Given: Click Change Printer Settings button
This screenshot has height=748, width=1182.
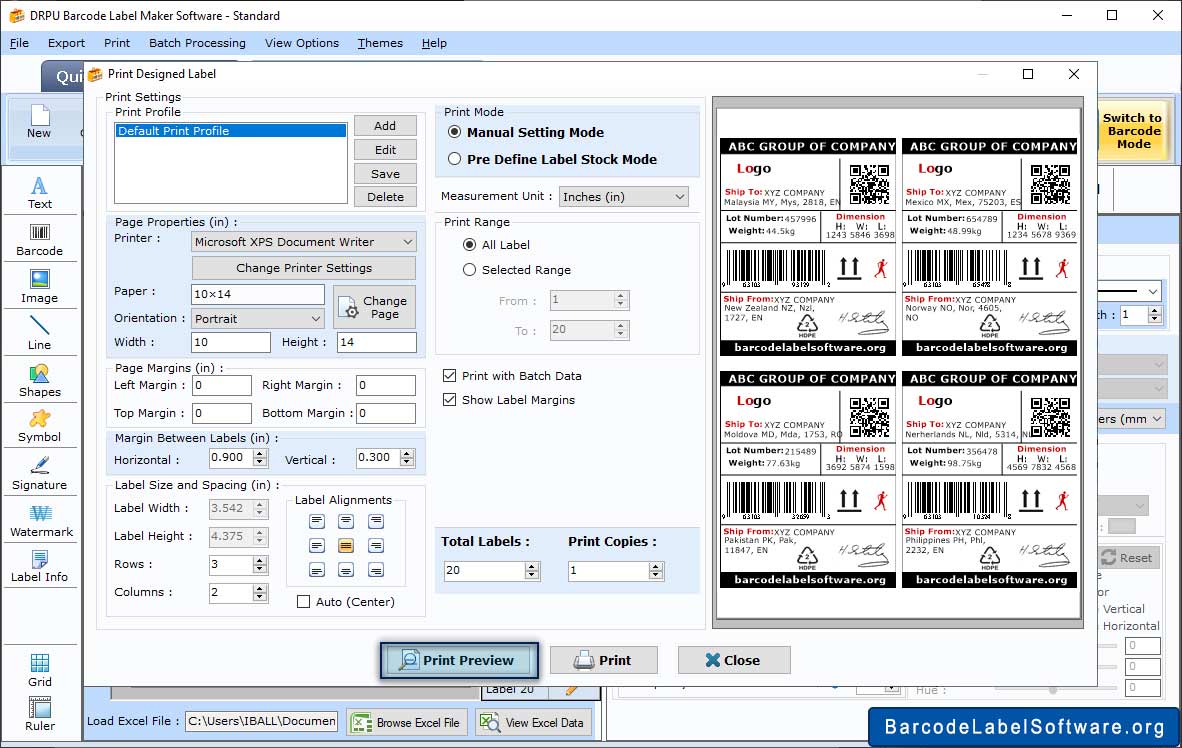Looking at the screenshot, I should pyautogui.click(x=304, y=268).
